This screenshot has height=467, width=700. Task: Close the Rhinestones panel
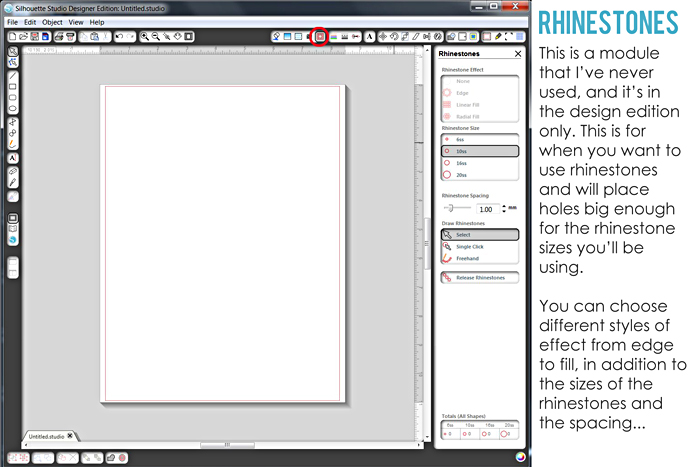[518, 54]
